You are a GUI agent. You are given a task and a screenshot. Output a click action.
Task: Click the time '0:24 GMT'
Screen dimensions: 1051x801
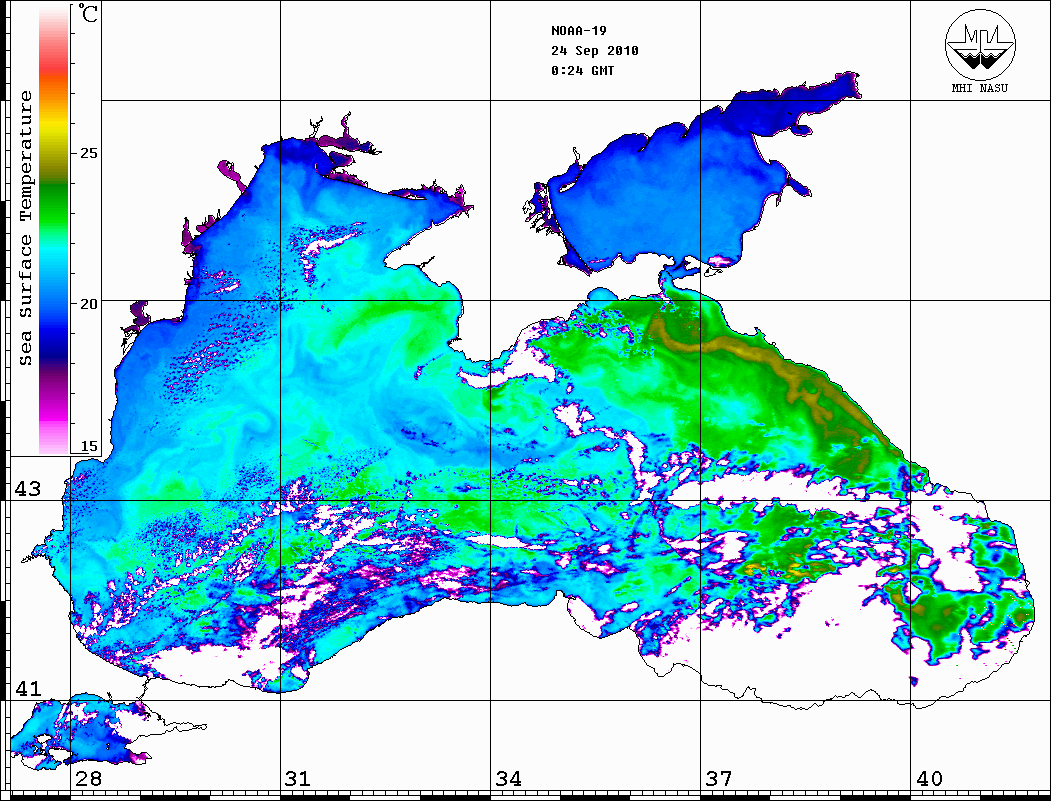coord(582,70)
